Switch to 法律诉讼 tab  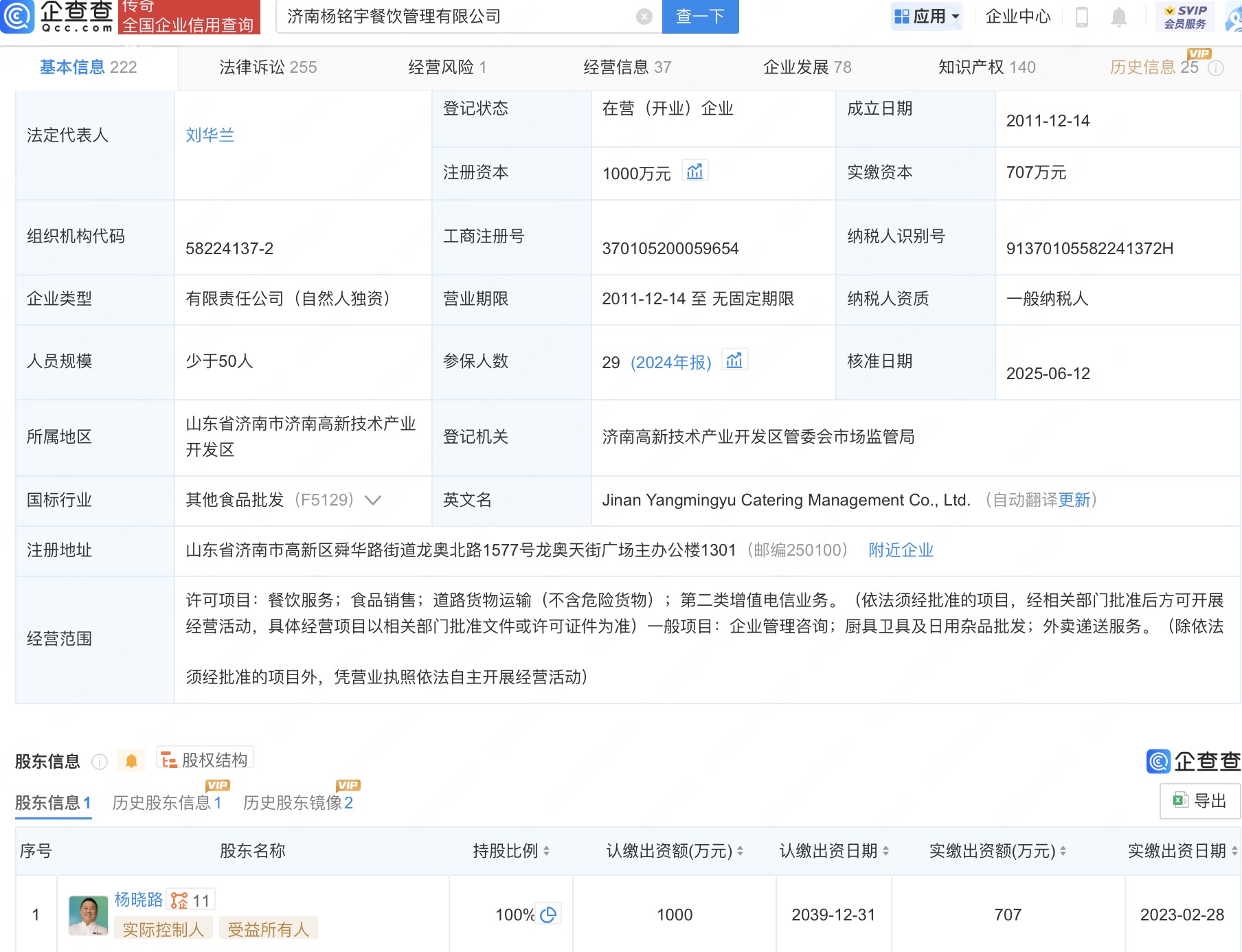[x=268, y=67]
